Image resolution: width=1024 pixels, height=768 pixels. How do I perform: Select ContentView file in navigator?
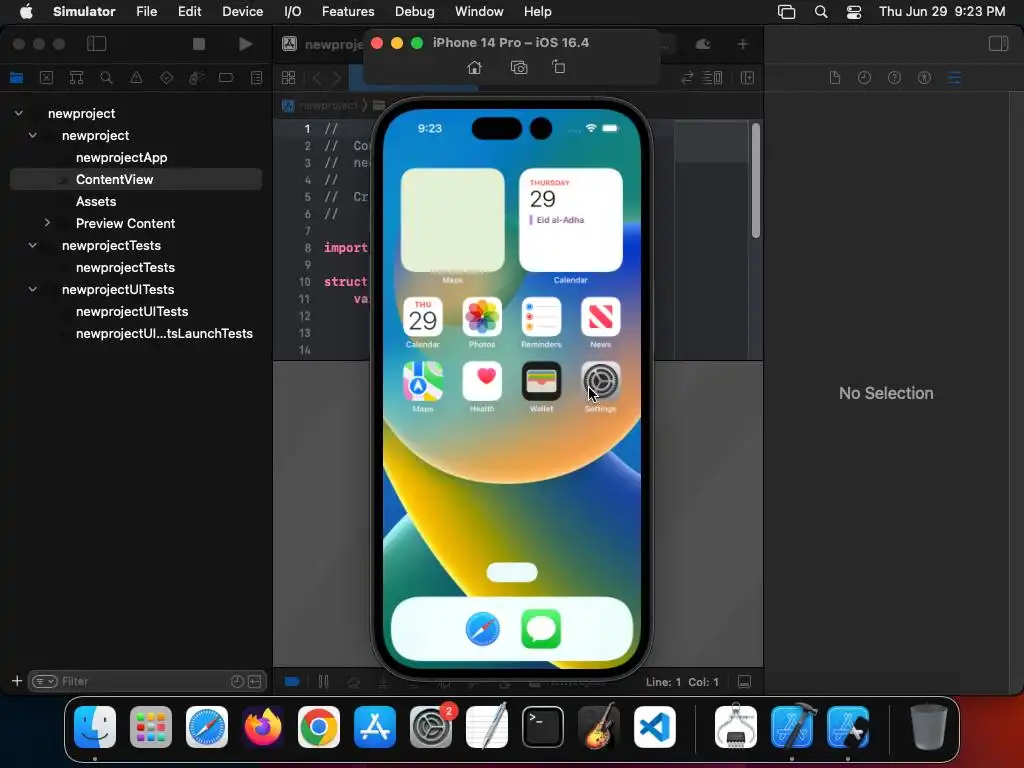136,179
